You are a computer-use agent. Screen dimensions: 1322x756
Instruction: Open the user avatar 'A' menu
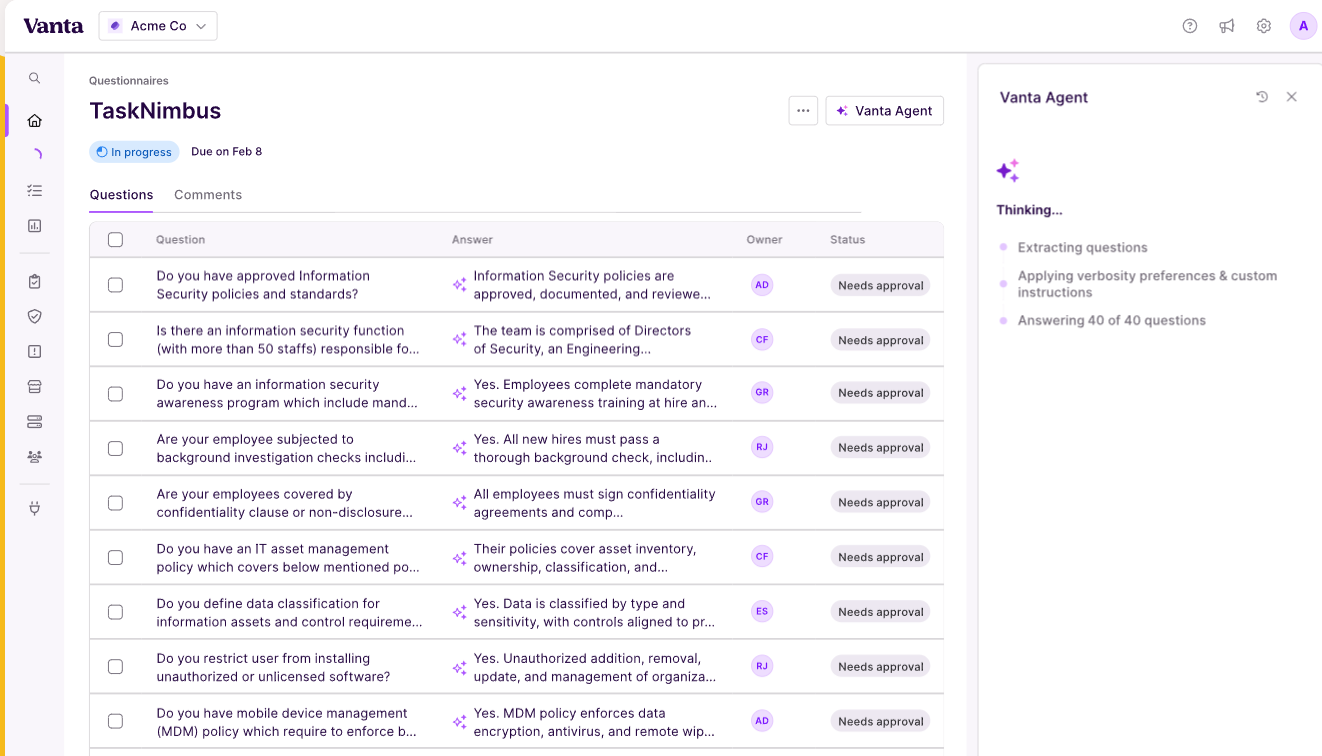coord(1303,26)
